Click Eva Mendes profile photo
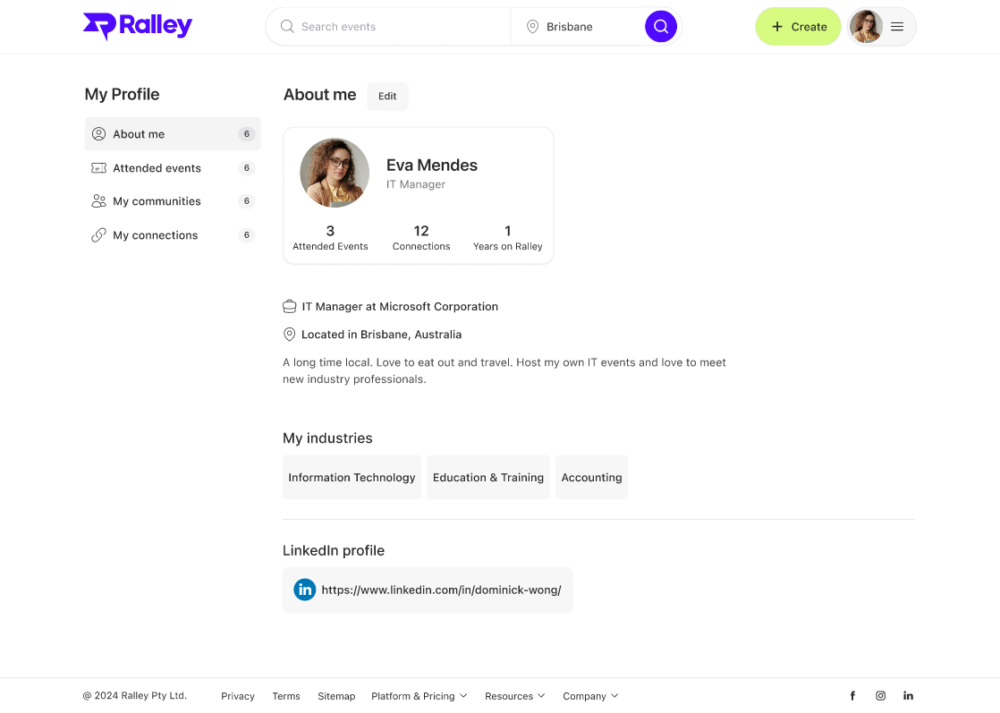 point(335,173)
